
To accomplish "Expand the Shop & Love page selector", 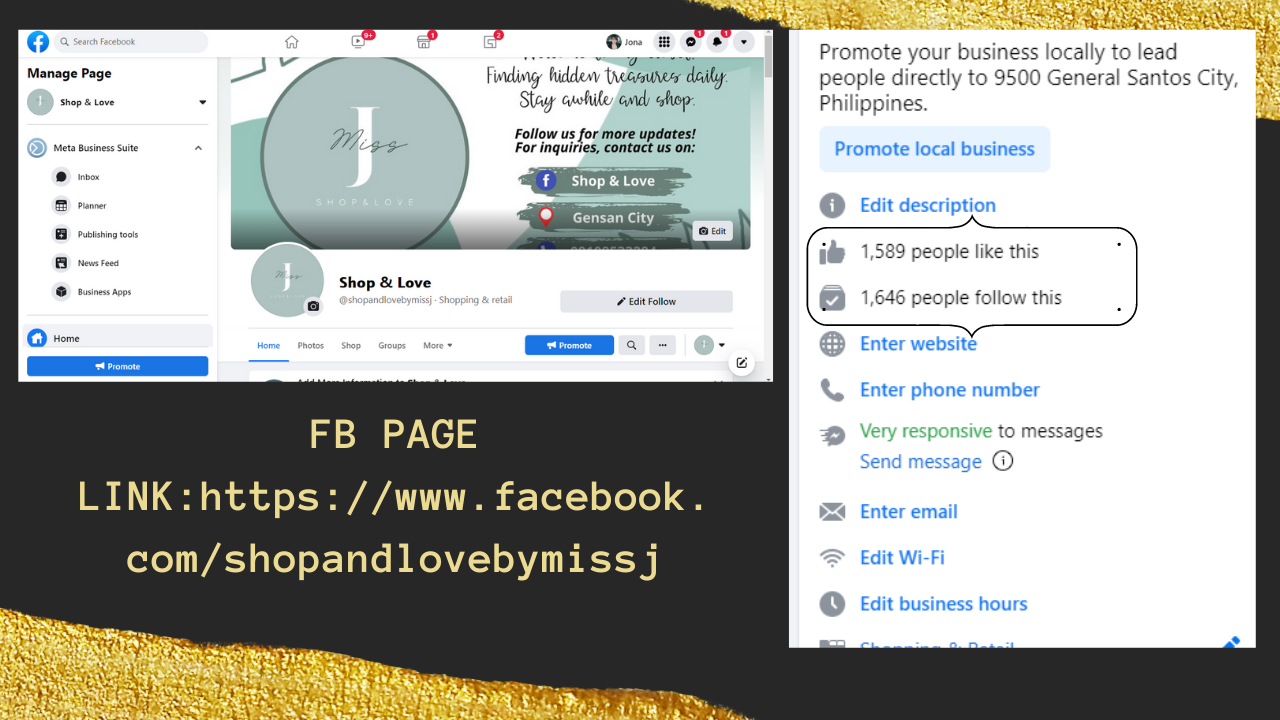I will [x=203, y=102].
